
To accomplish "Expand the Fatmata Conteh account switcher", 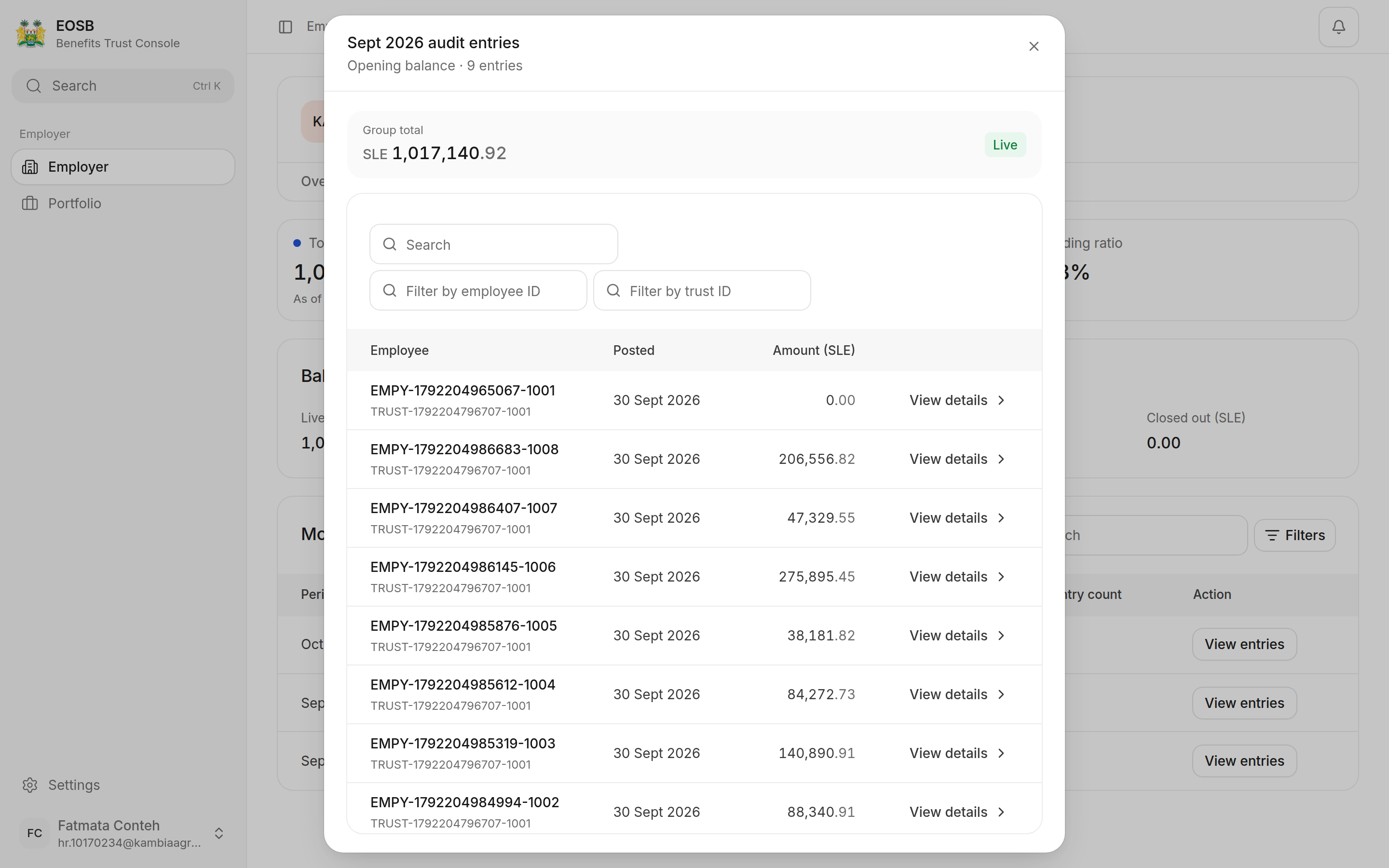I will (x=218, y=834).
